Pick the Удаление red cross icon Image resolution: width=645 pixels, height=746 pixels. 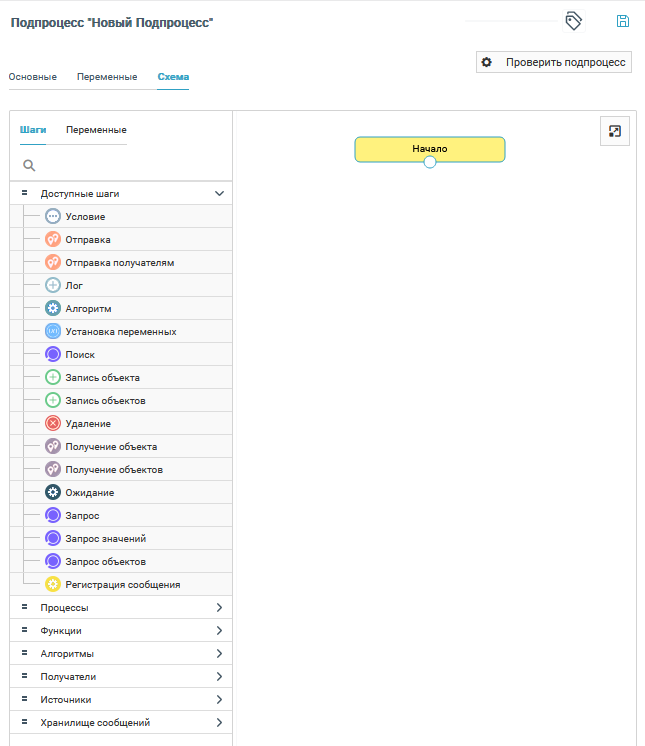coord(53,423)
